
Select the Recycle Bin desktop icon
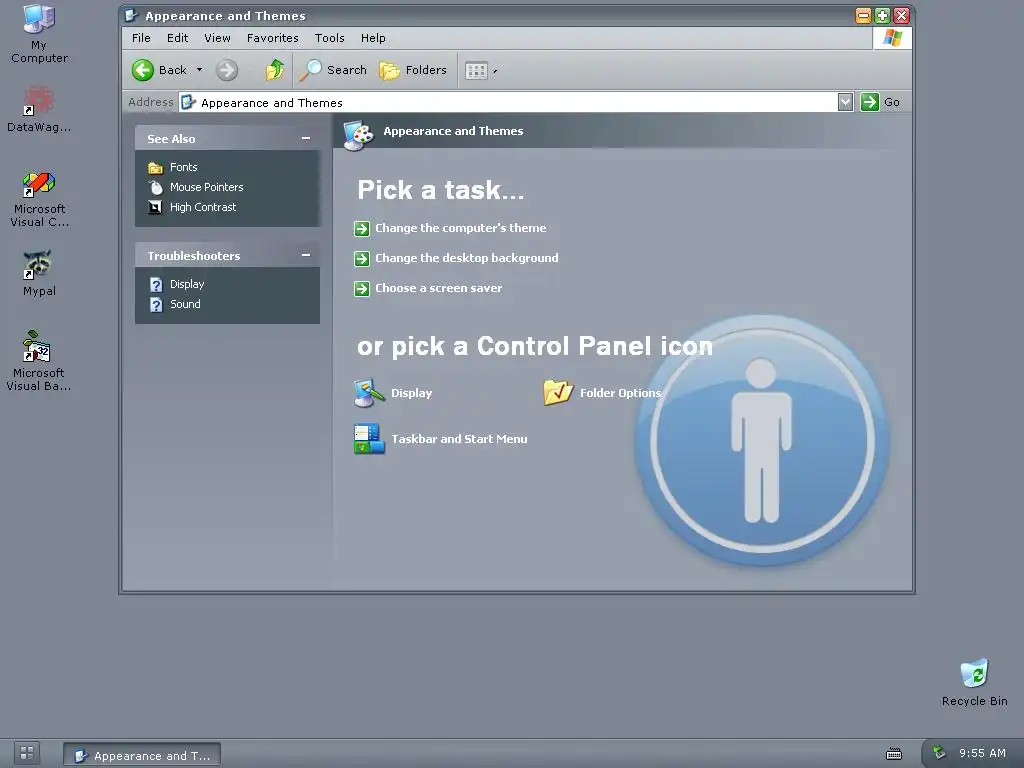click(x=974, y=682)
